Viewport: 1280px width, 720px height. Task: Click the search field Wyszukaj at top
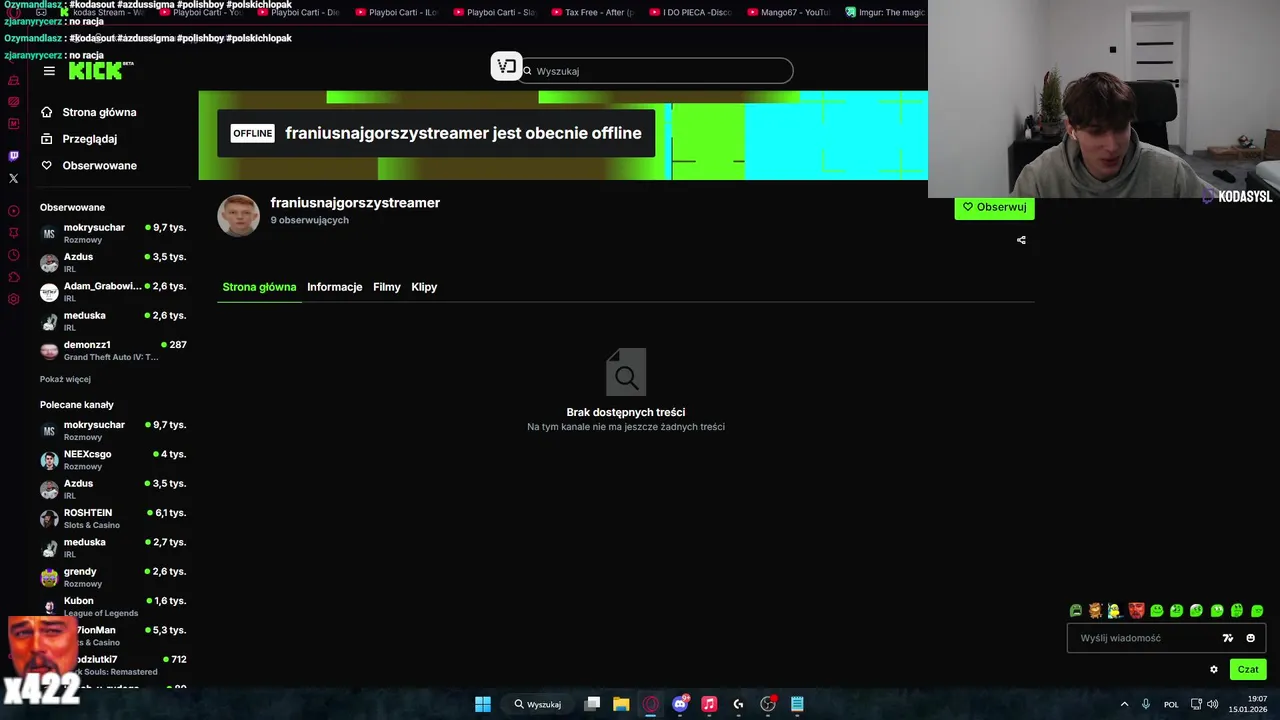point(656,71)
